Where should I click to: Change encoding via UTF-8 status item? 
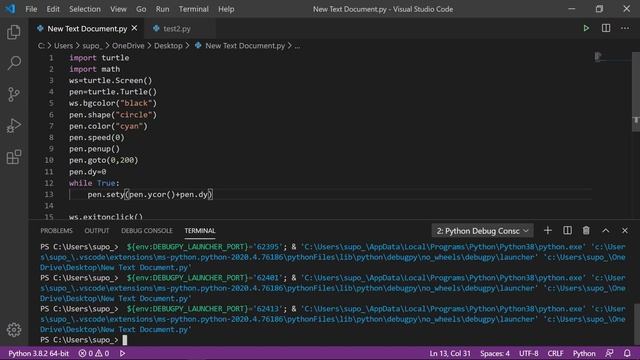pos(529,353)
